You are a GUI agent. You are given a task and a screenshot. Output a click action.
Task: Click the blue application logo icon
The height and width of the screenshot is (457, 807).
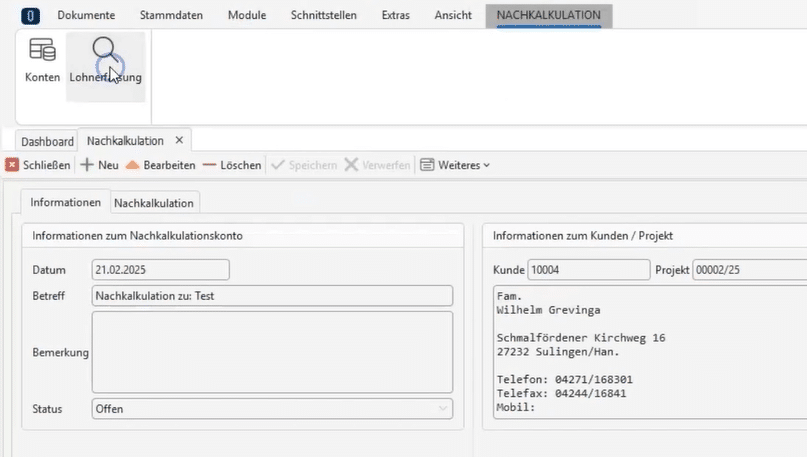30,16
